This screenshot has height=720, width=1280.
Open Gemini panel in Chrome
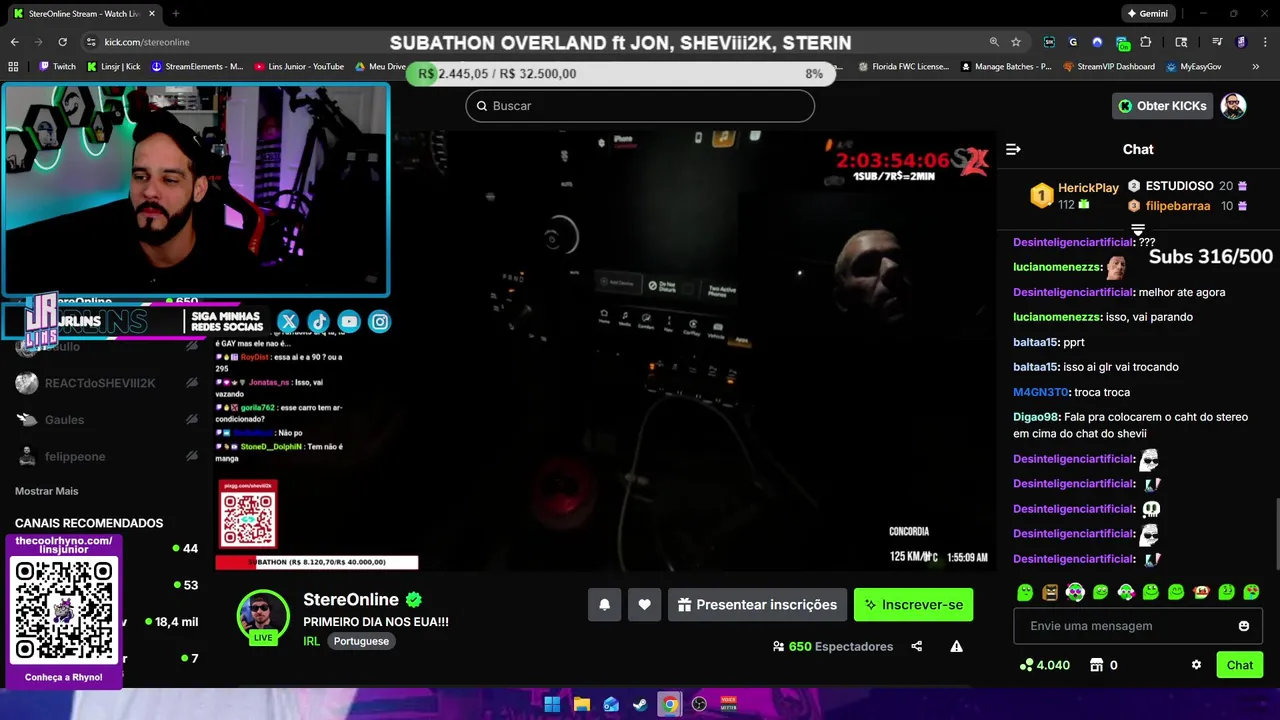pos(1148,14)
